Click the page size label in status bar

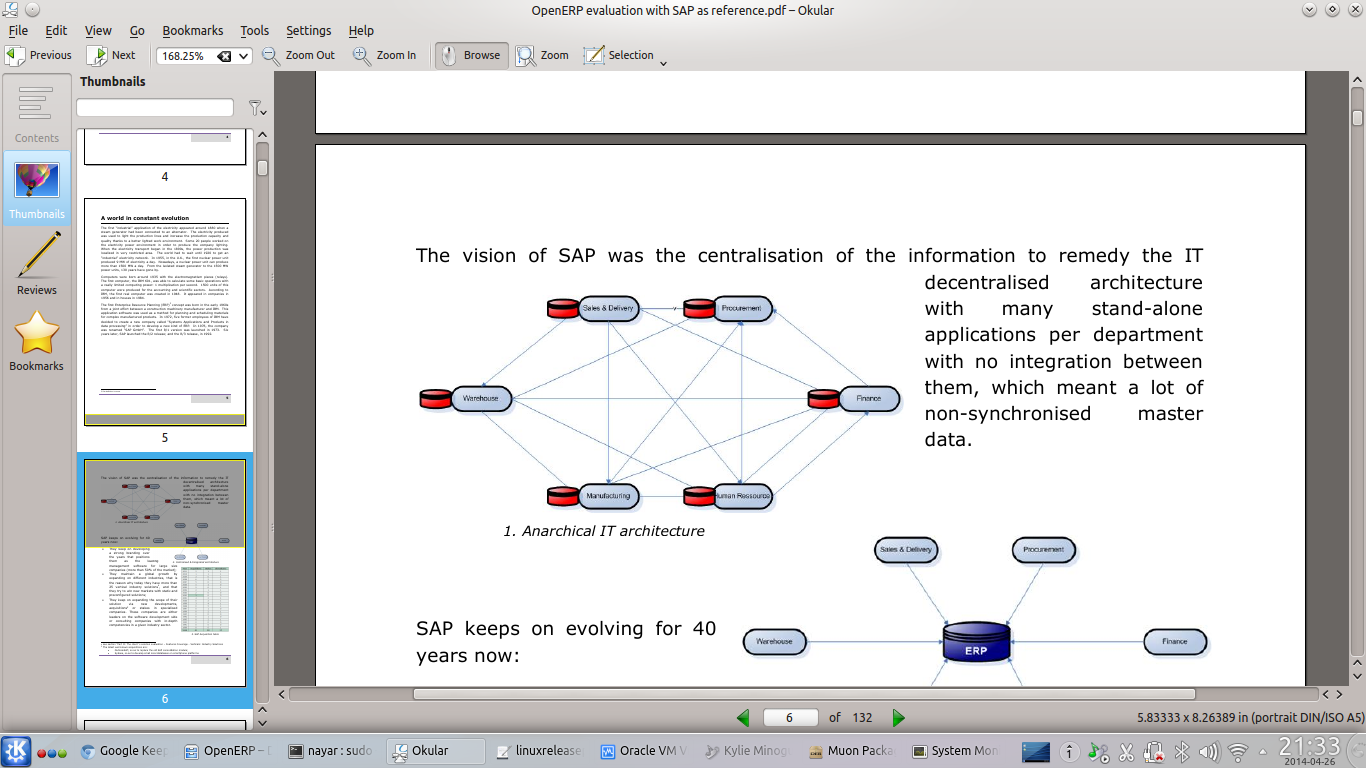1250,717
